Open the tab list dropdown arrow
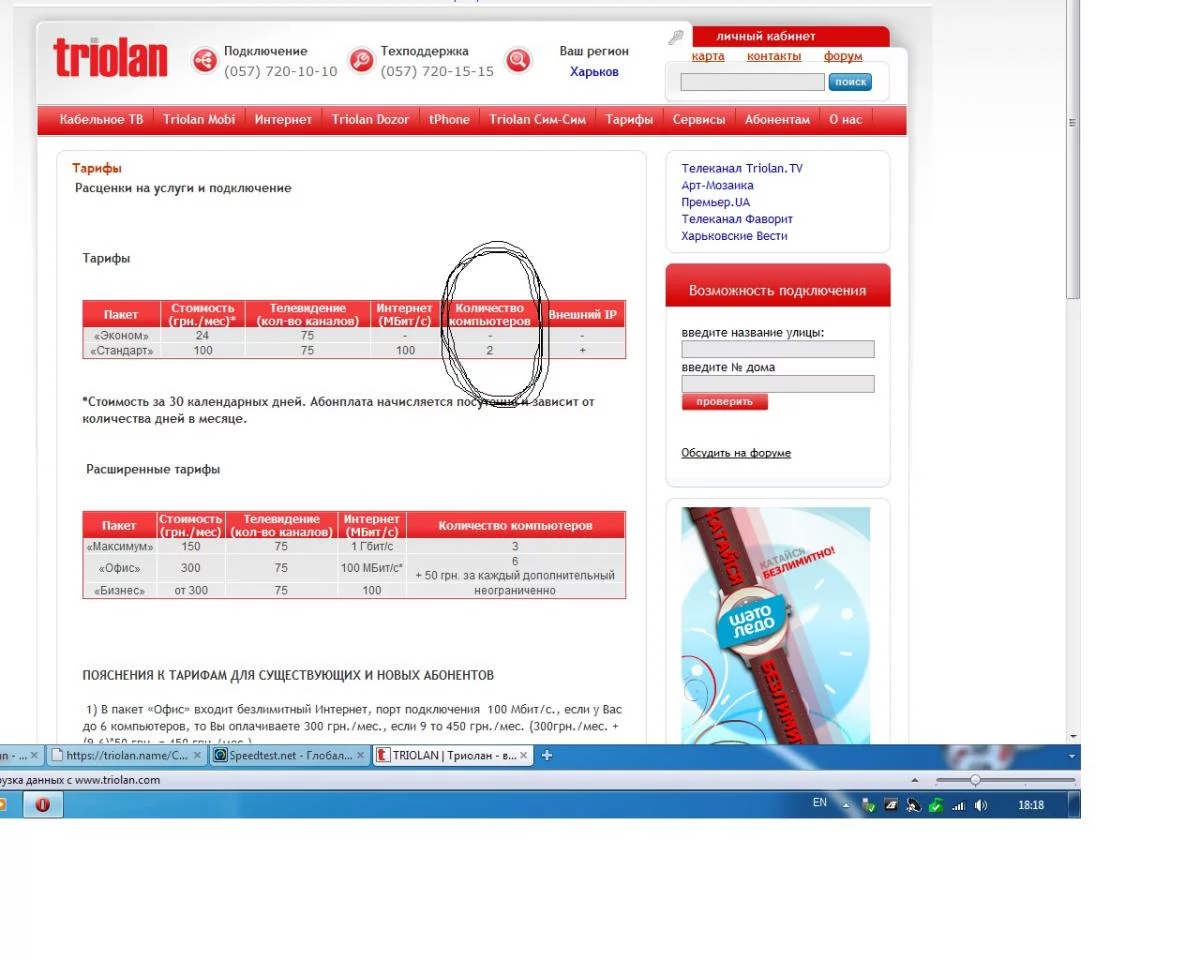The image size is (1200, 960). [1072, 756]
